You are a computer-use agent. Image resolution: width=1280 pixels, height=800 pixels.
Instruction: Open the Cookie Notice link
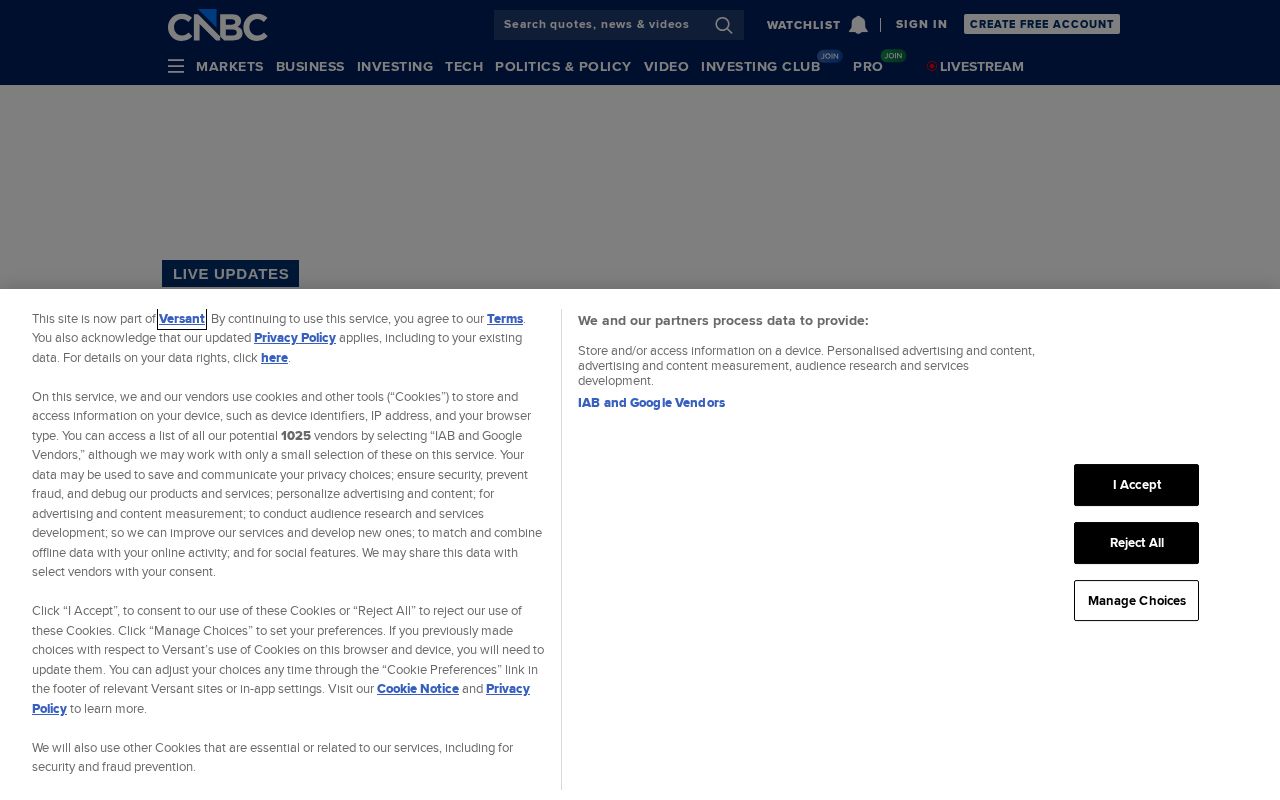[x=418, y=689]
